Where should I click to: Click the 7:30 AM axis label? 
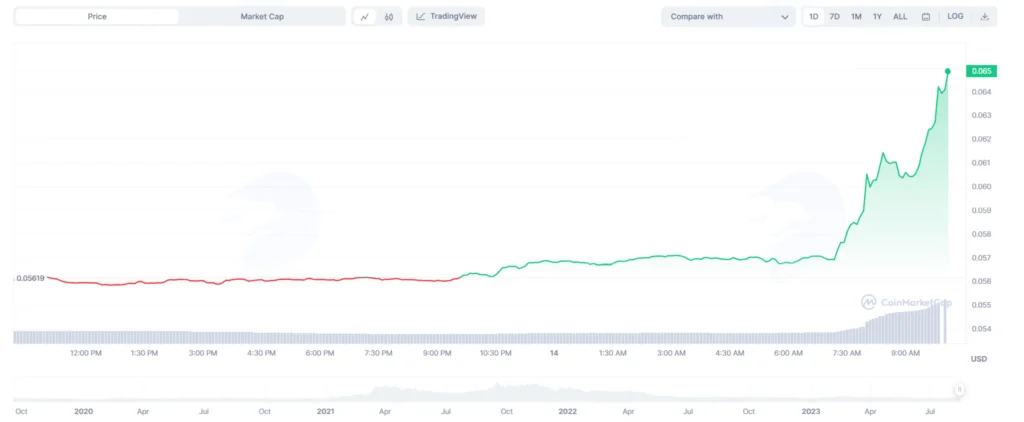pos(847,353)
